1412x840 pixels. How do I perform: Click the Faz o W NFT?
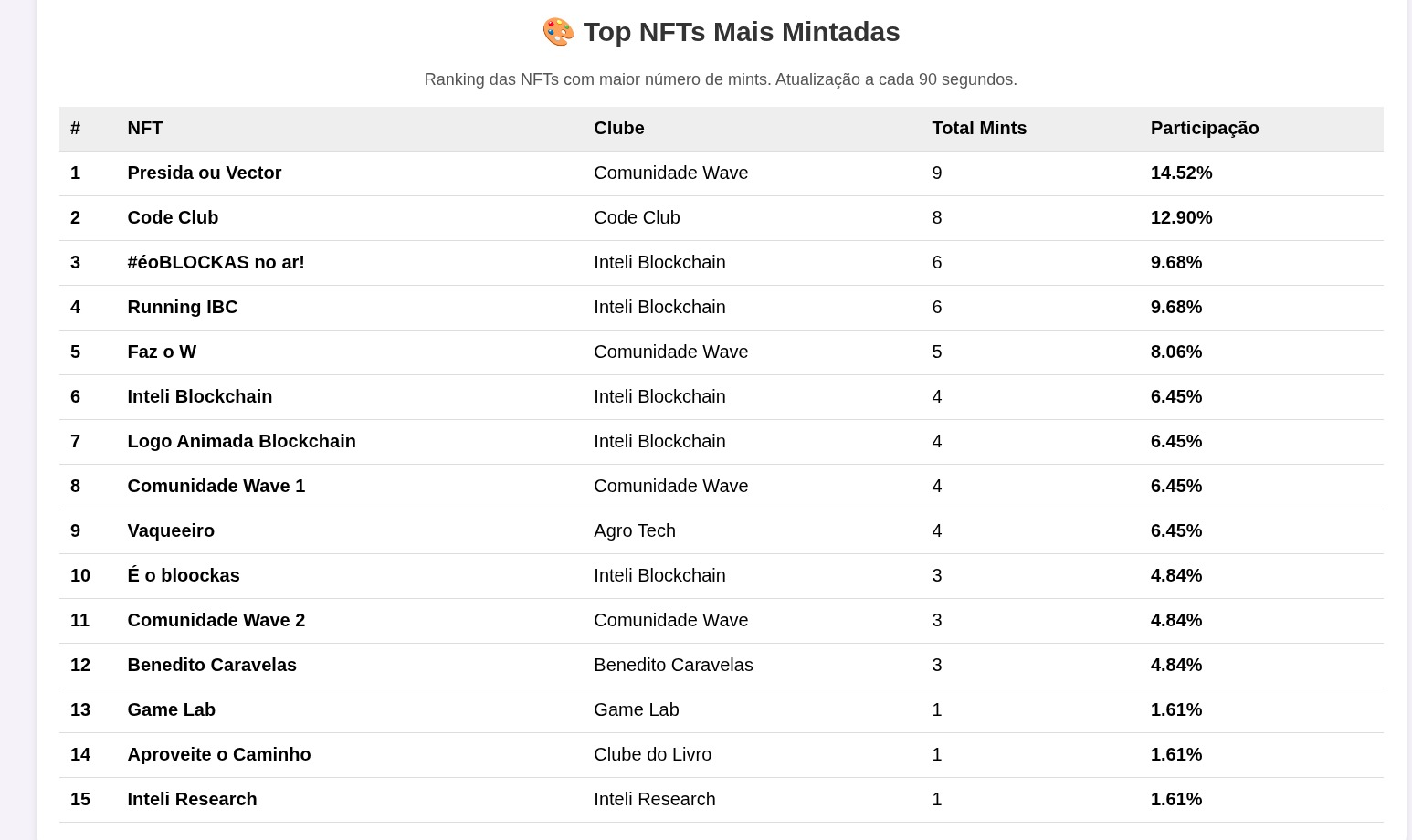162,352
